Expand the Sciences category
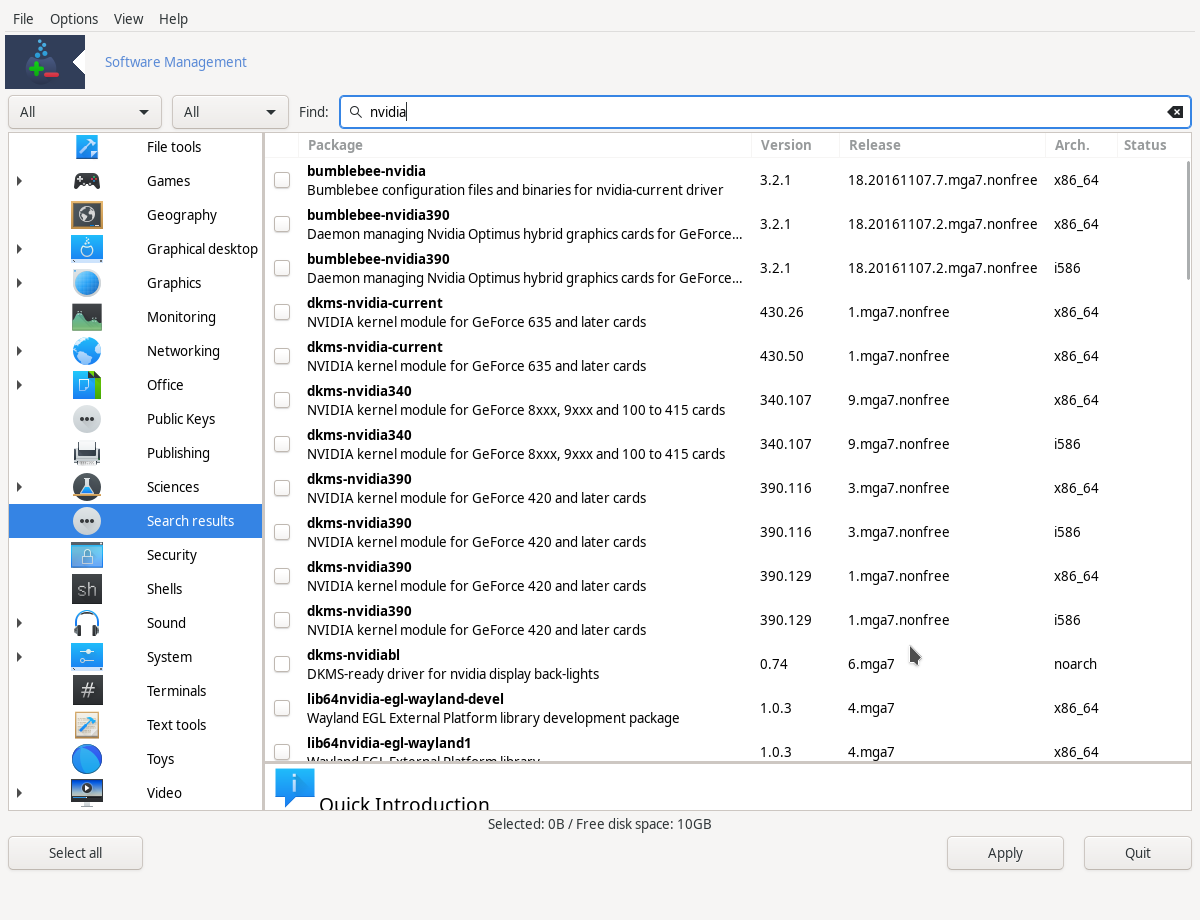Viewport: 1200px width, 920px height. (19, 487)
